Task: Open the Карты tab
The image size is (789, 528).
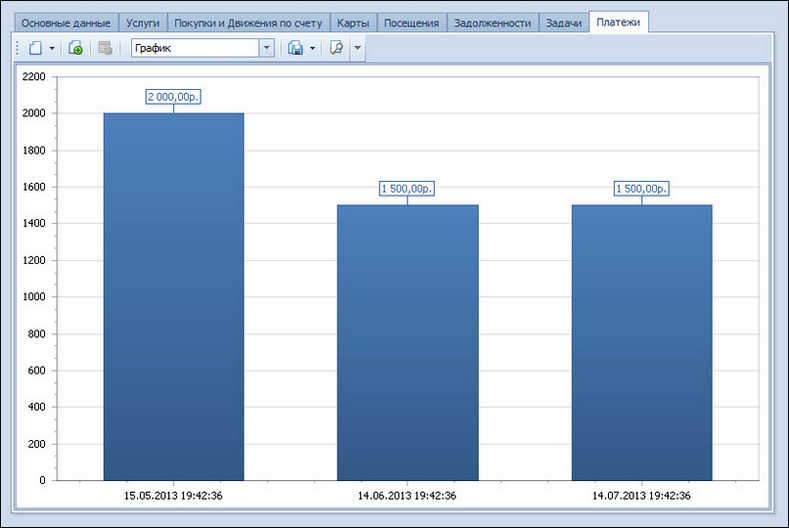Action: (353, 23)
